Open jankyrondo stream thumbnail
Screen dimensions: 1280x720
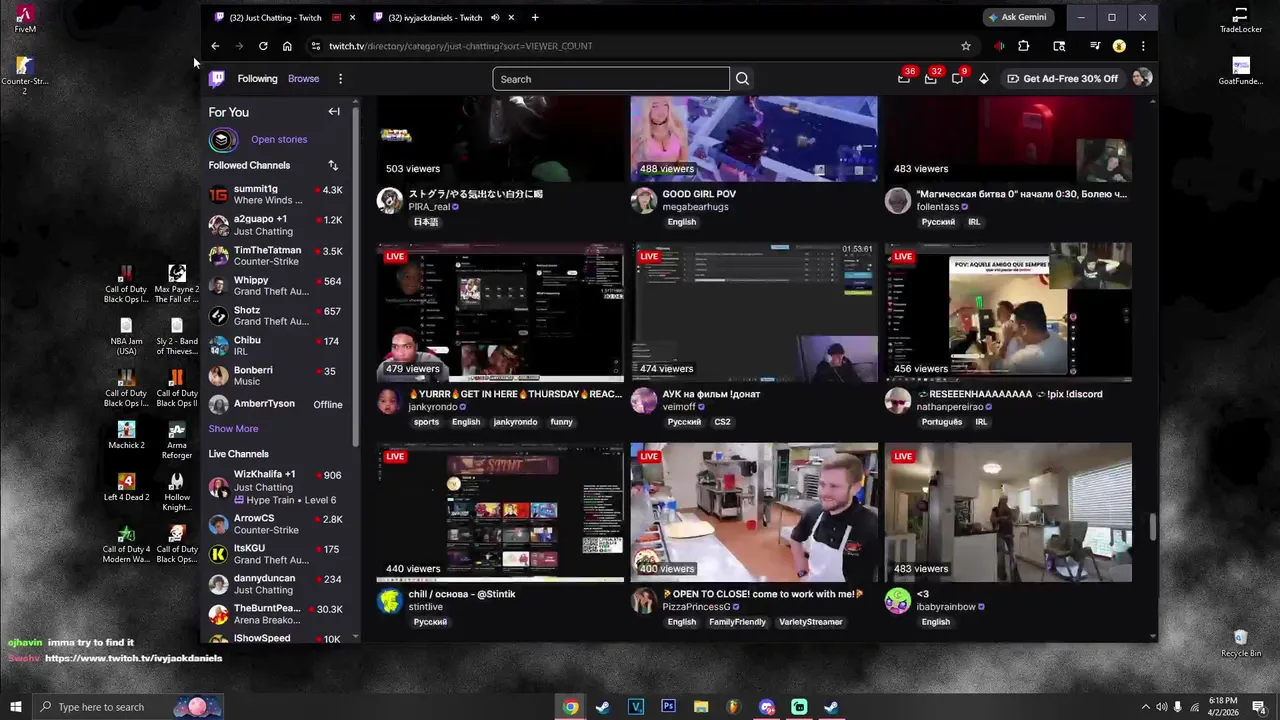pyautogui.click(x=500, y=312)
